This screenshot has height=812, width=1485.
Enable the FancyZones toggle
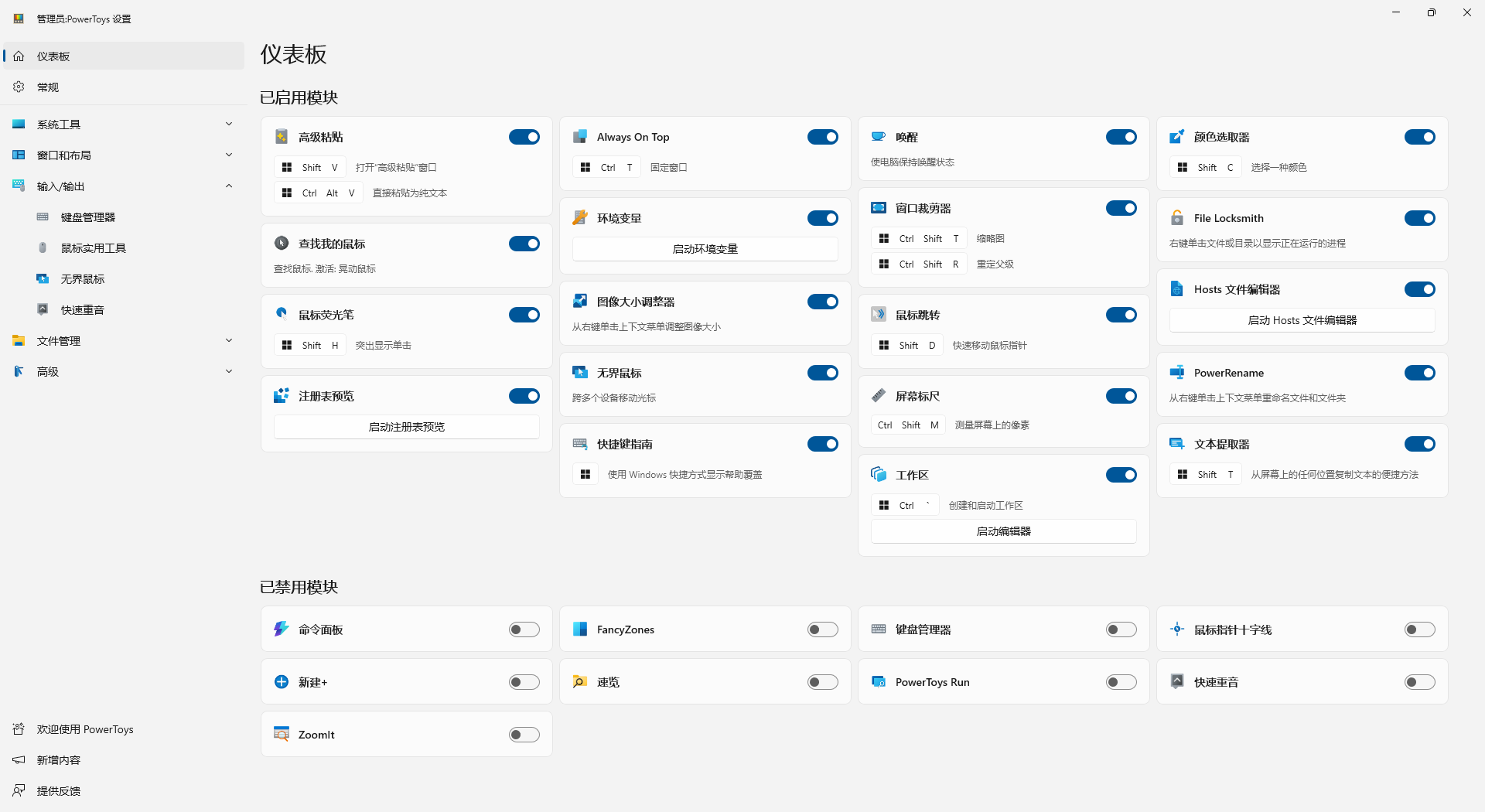823,629
